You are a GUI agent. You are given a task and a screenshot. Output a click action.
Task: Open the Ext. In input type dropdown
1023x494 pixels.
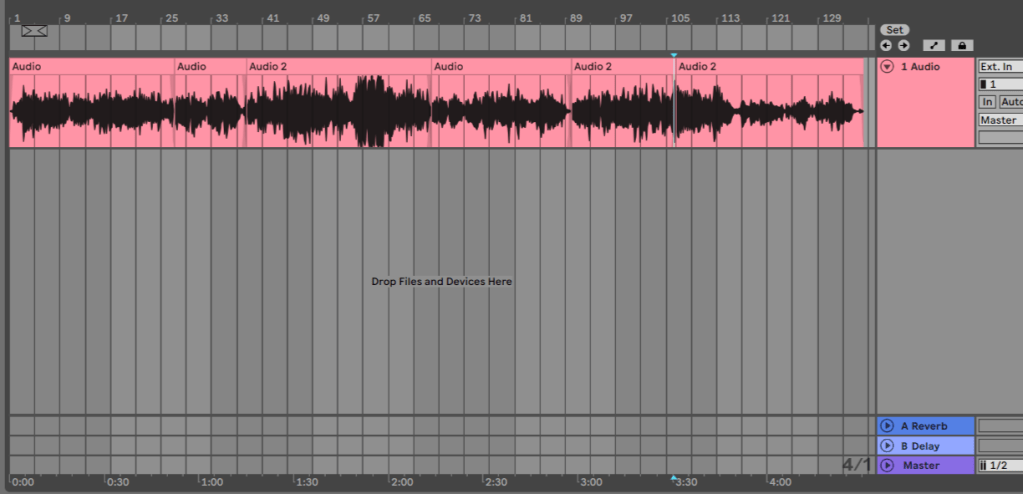click(x=1000, y=67)
